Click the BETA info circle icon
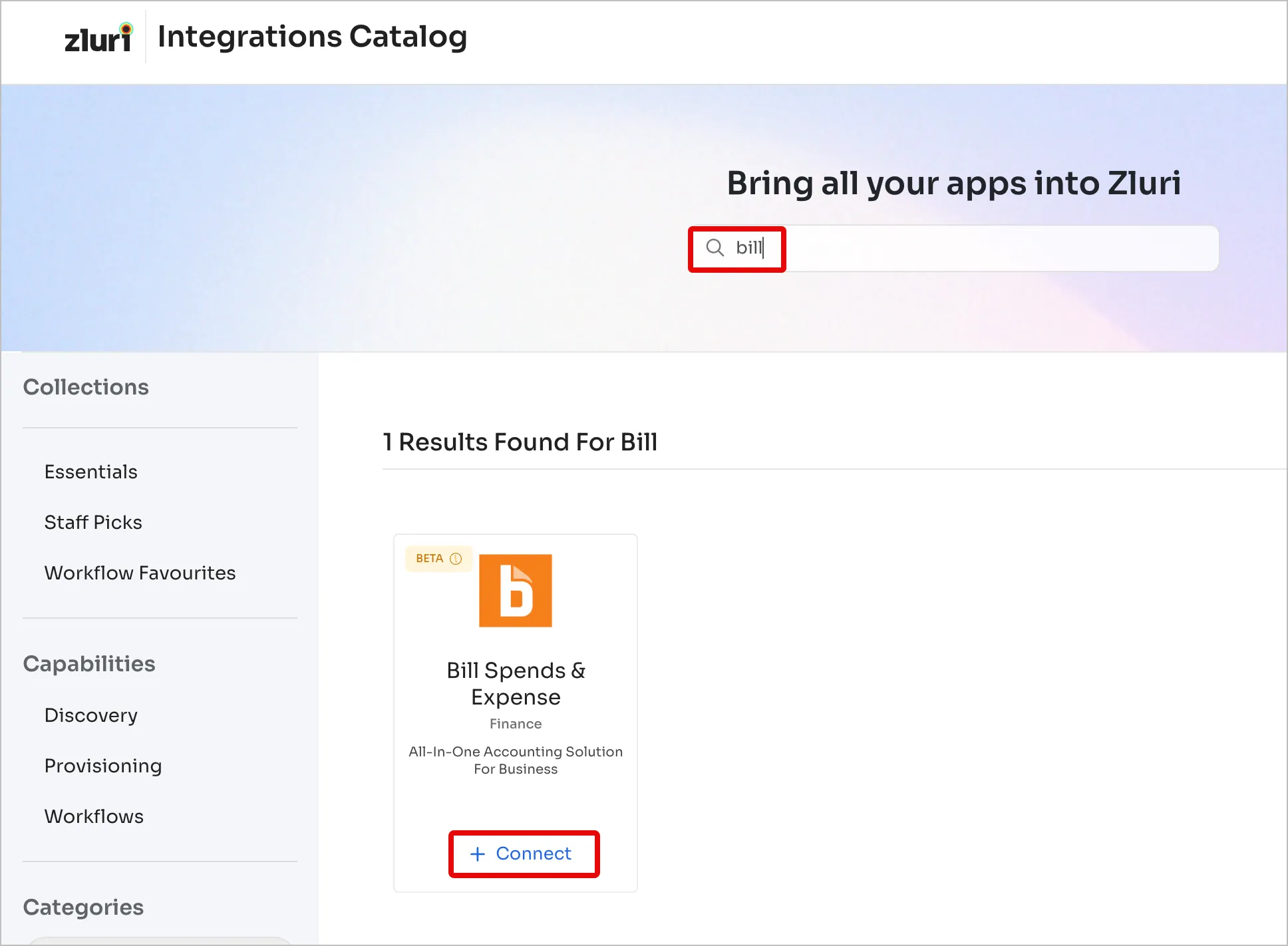 pyautogui.click(x=456, y=559)
